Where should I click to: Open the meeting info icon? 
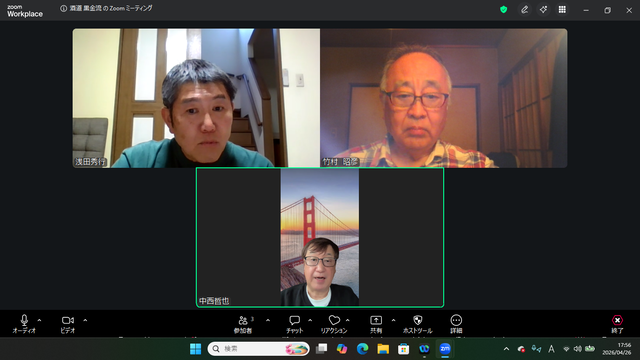[x=63, y=9]
